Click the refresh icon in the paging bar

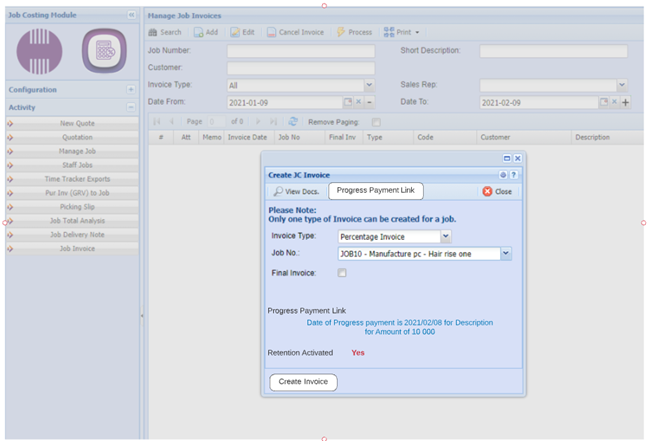click(x=293, y=121)
